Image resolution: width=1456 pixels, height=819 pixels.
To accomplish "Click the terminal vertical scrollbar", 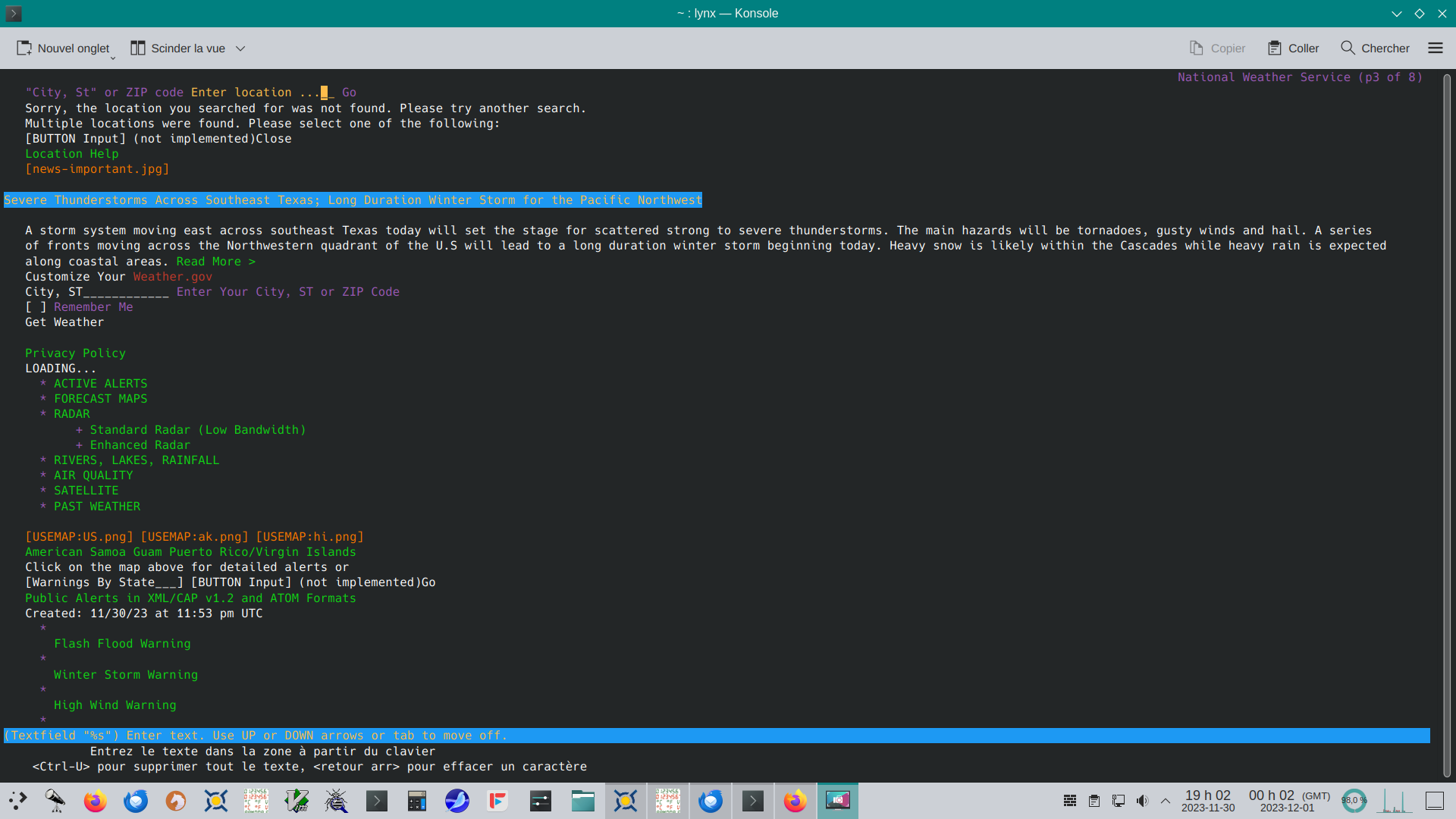I will pyautogui.click(x=1446, y=425).
